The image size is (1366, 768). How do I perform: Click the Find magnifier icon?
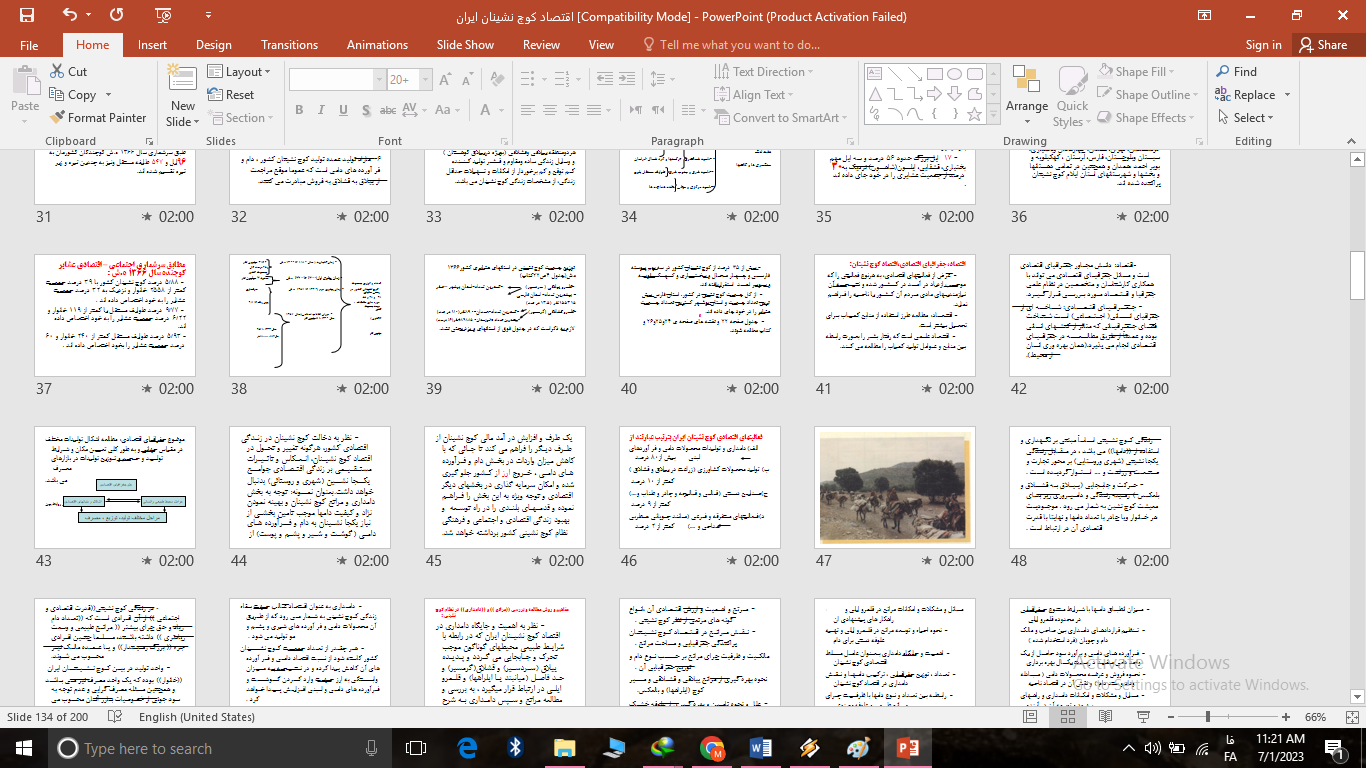[x=1223, y=72]
